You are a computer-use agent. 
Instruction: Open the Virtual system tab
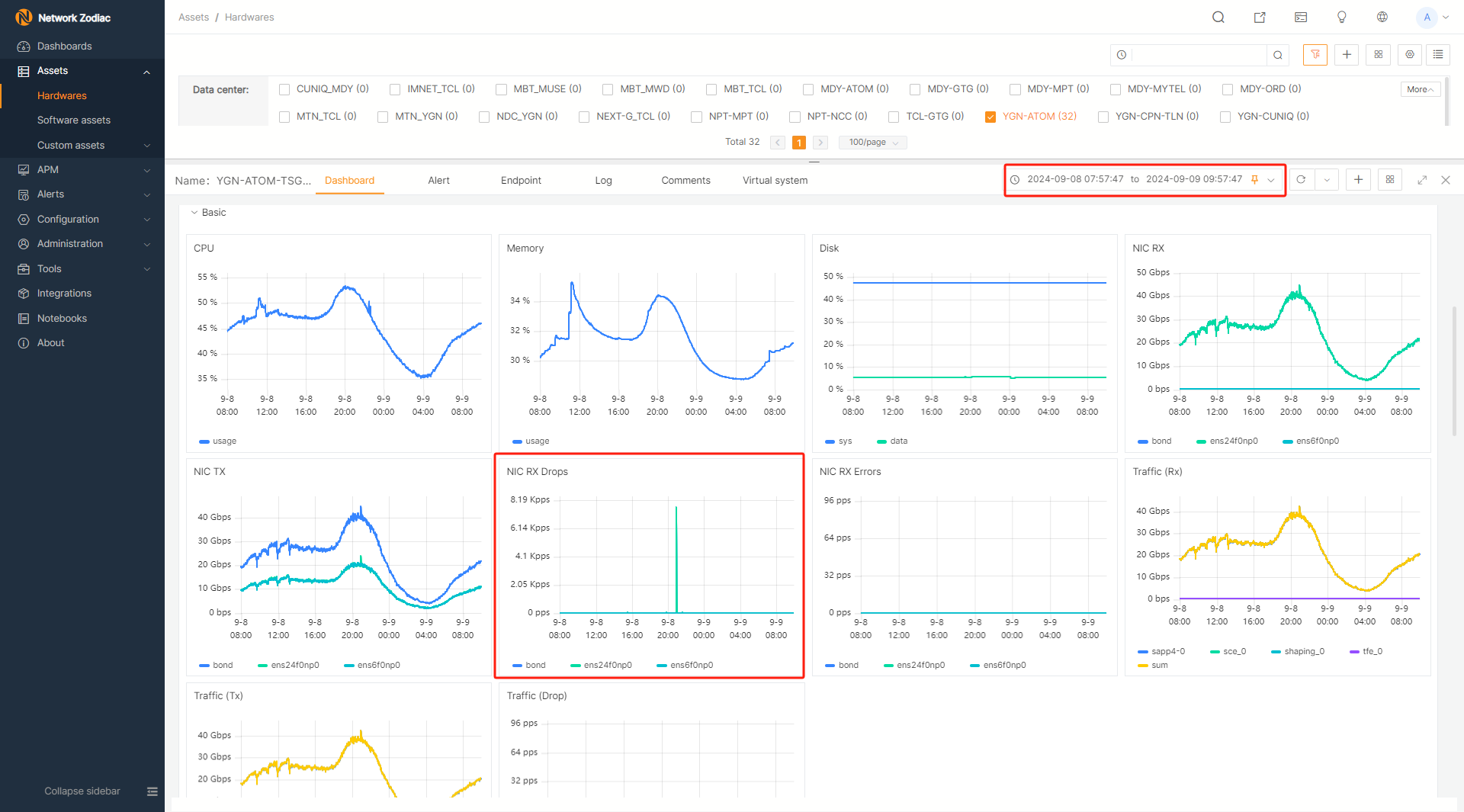tap(775, 181)
